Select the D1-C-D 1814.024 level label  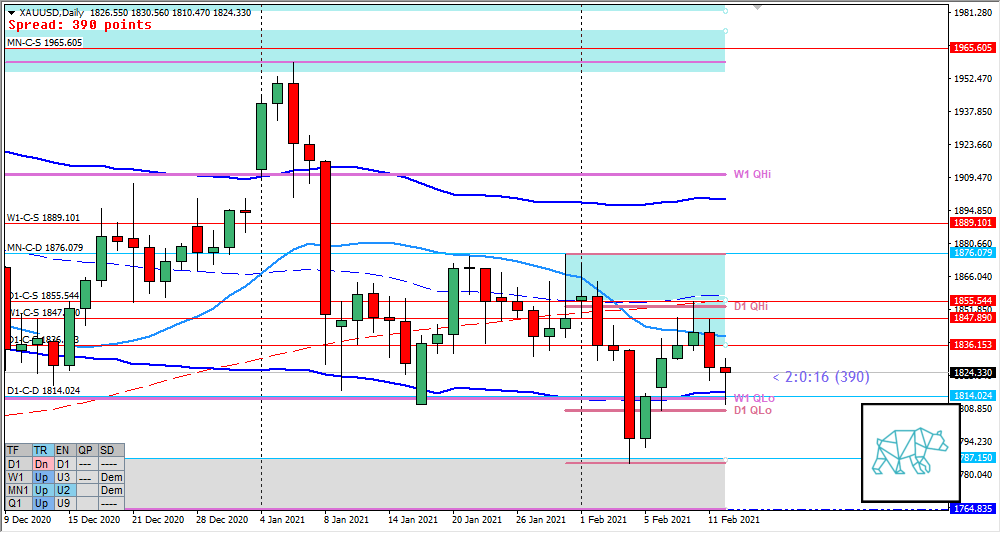click(x=44, y=390)
